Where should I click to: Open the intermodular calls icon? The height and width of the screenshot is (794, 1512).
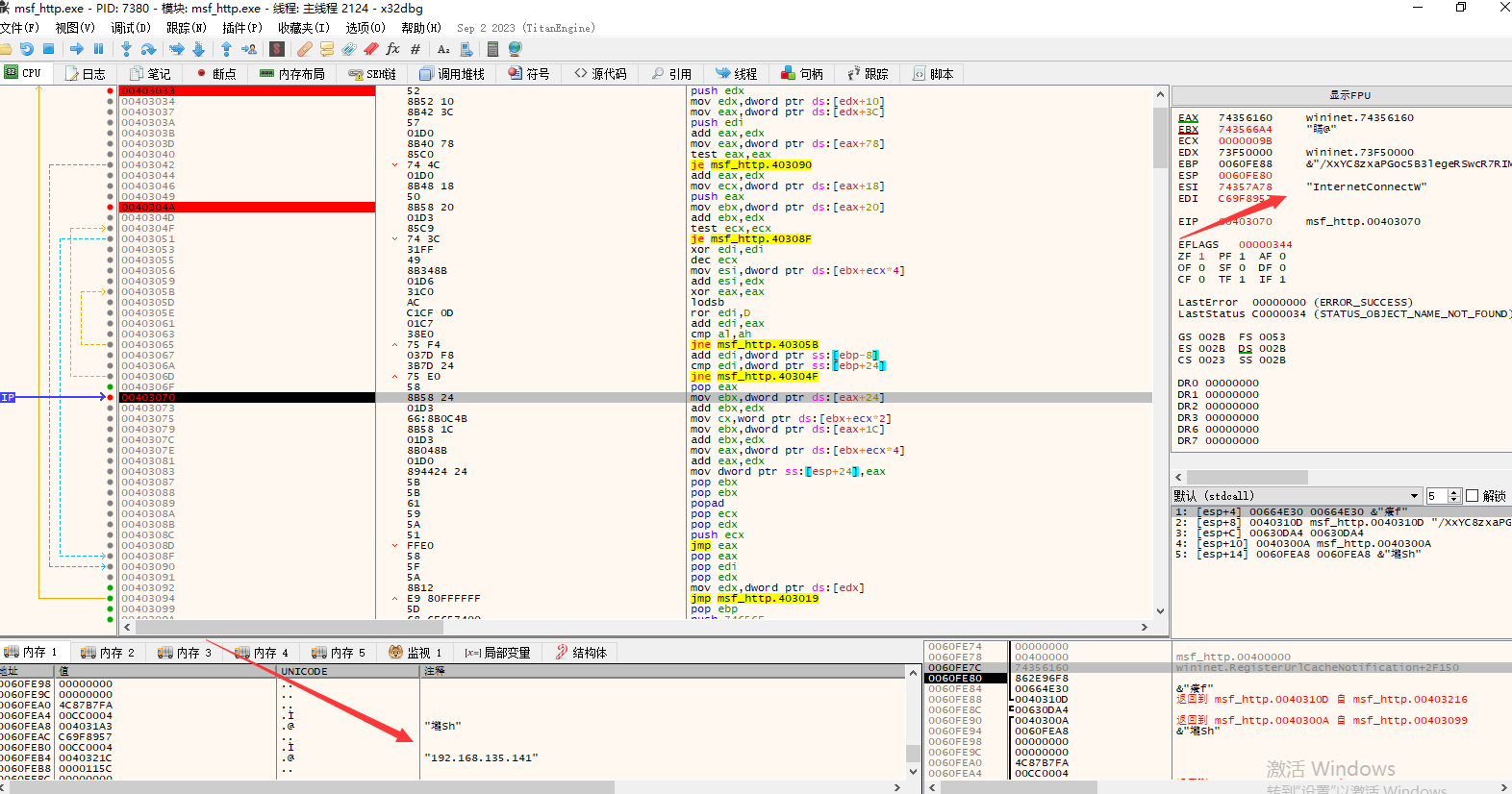pyautogui.click(x=466, y=49)
